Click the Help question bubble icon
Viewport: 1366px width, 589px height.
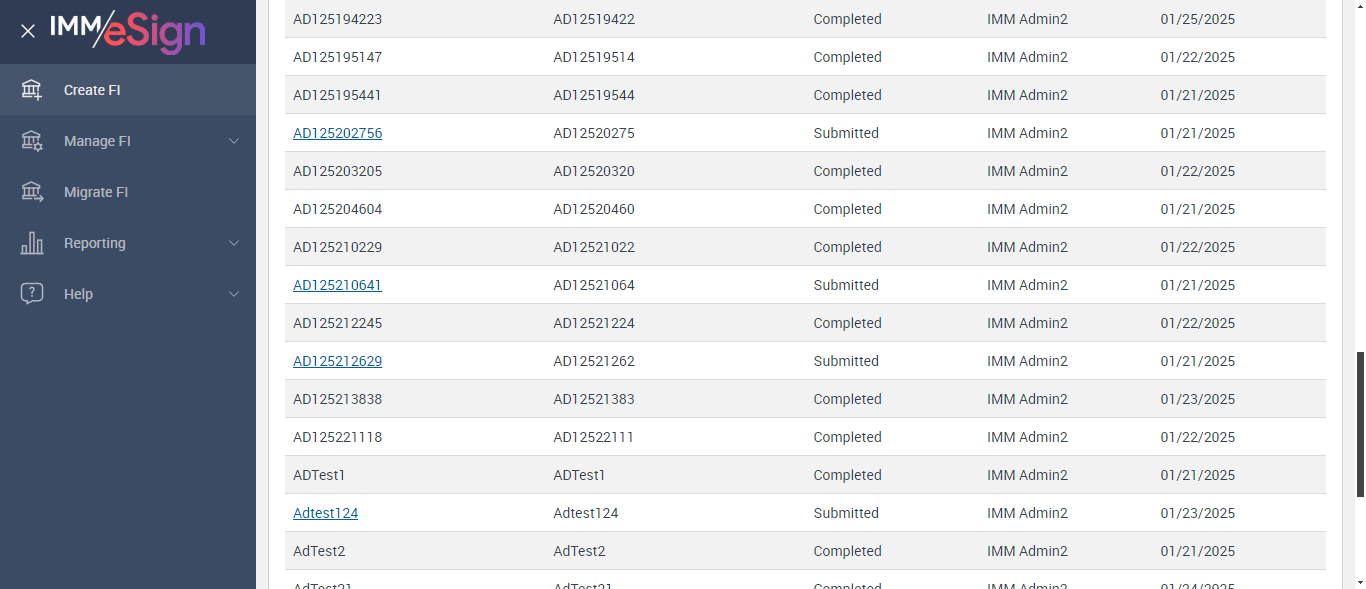[x=32, y=294]
